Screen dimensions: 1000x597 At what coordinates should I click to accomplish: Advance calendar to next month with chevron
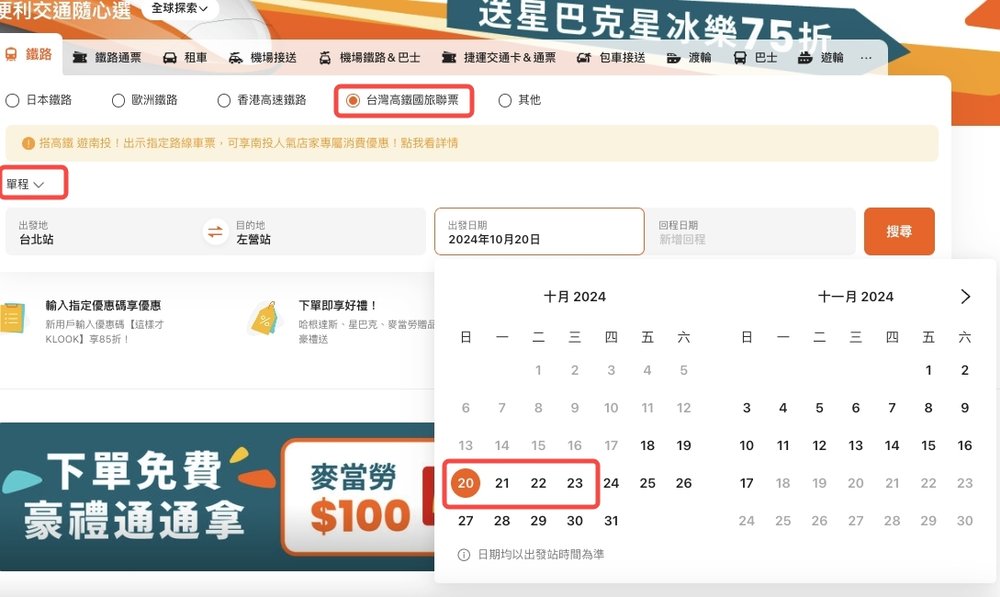point(965,296)
